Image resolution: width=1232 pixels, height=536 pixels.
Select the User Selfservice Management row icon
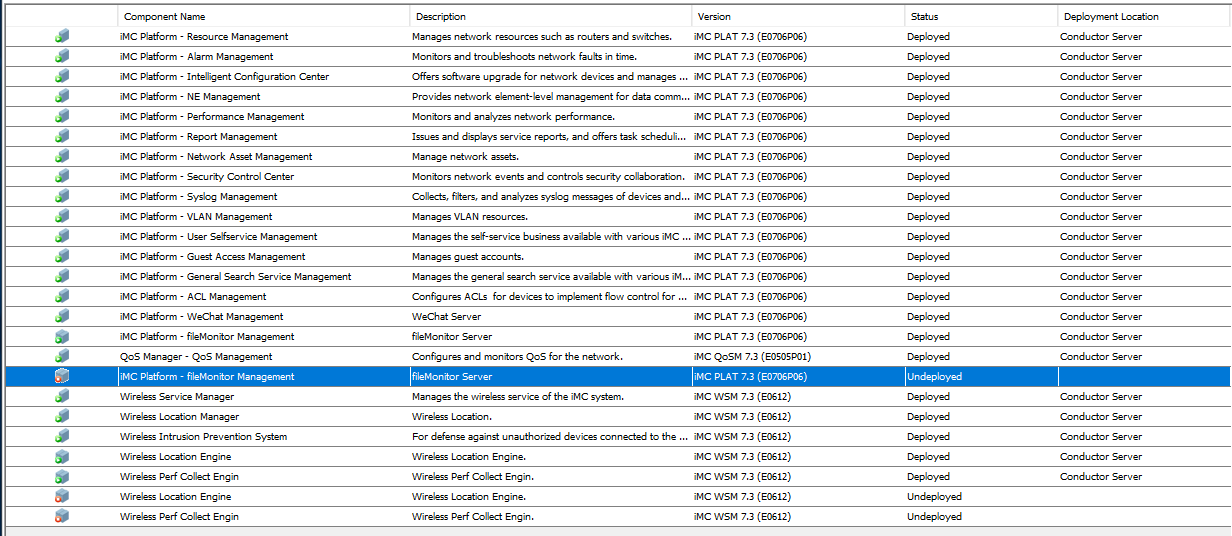click(x=62, y=237)
